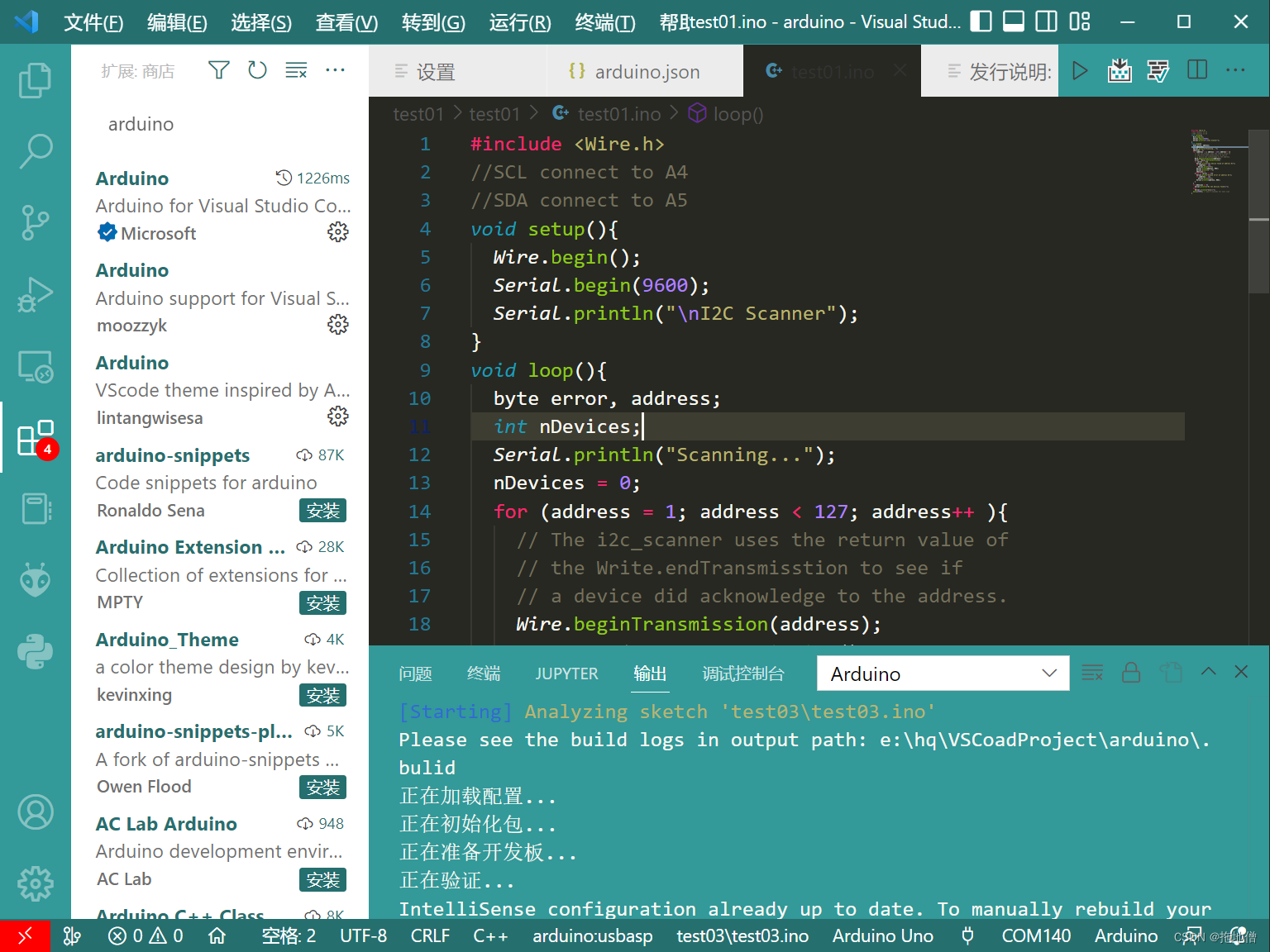
Task: Change language mode C++ in status bar
Action: [x=490, y=935]
